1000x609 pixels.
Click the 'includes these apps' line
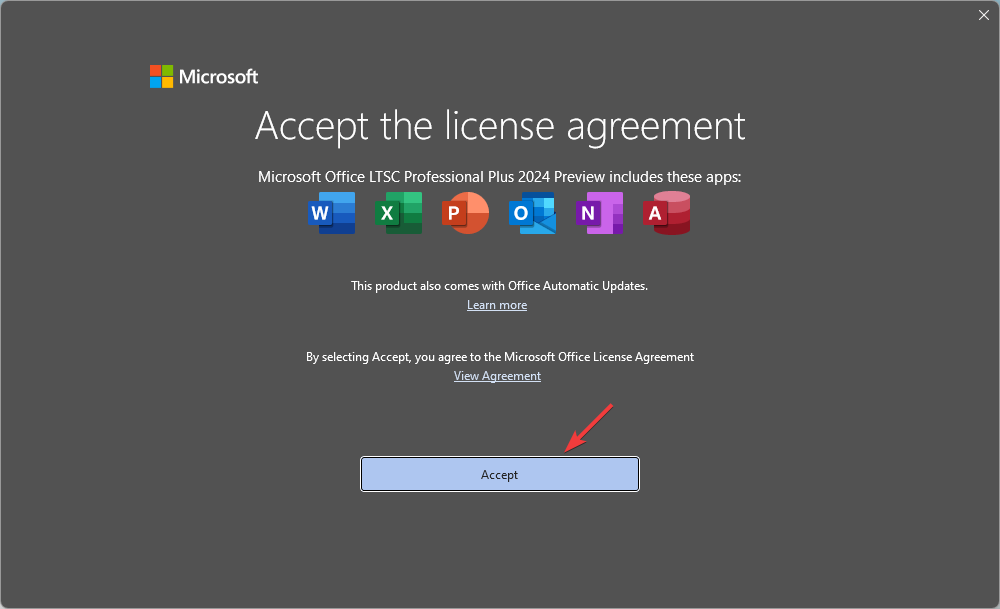coord(499,177)
